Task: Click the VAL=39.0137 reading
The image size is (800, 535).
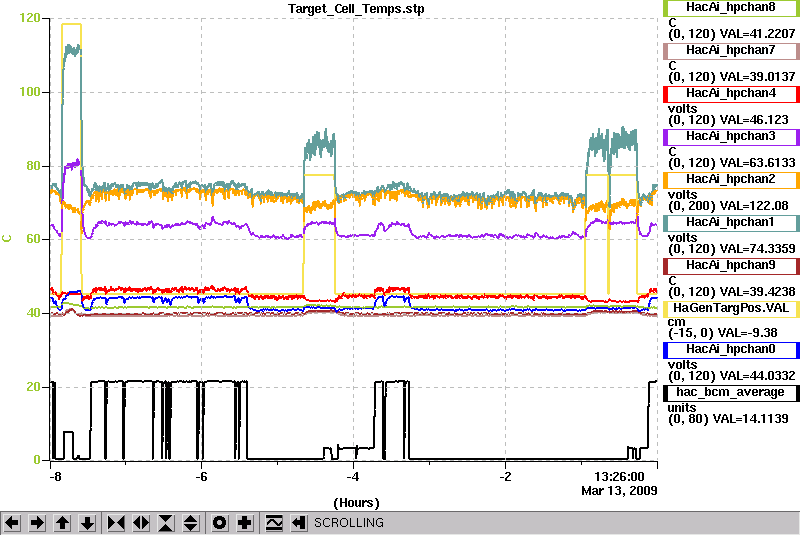Action: (x=757, y=77)
